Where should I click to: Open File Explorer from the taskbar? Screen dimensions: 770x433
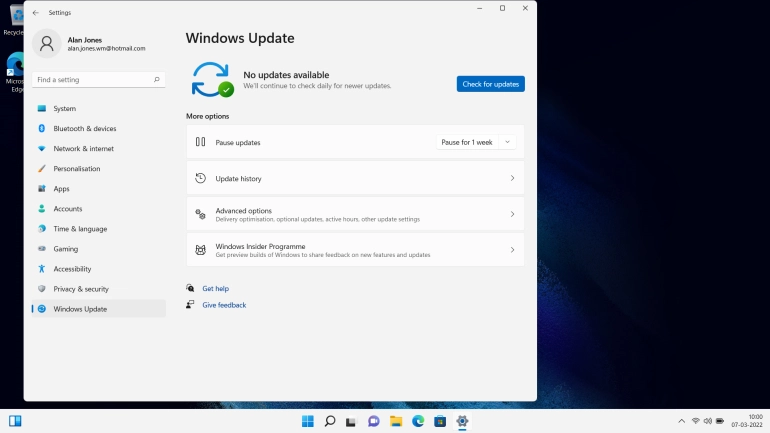click(396, 421)
